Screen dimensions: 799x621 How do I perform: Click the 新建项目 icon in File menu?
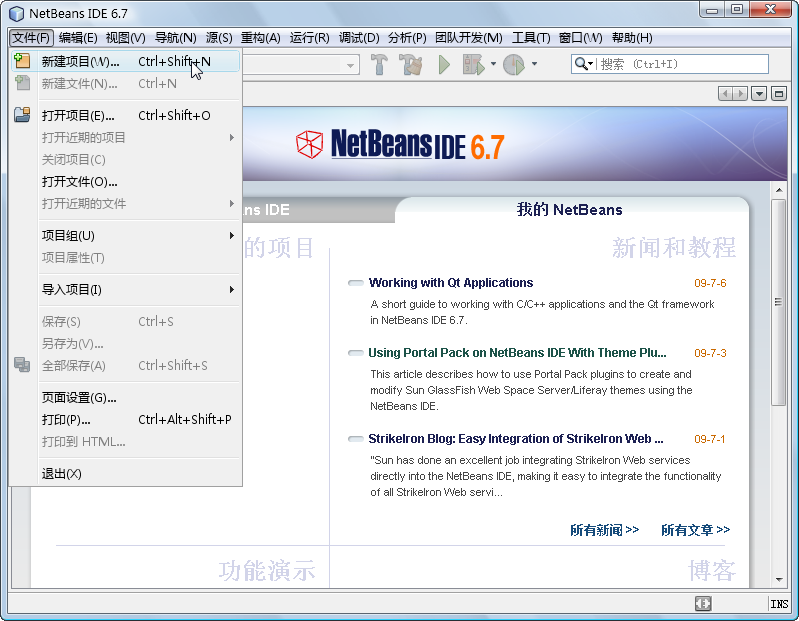click(x=22, y=61)
